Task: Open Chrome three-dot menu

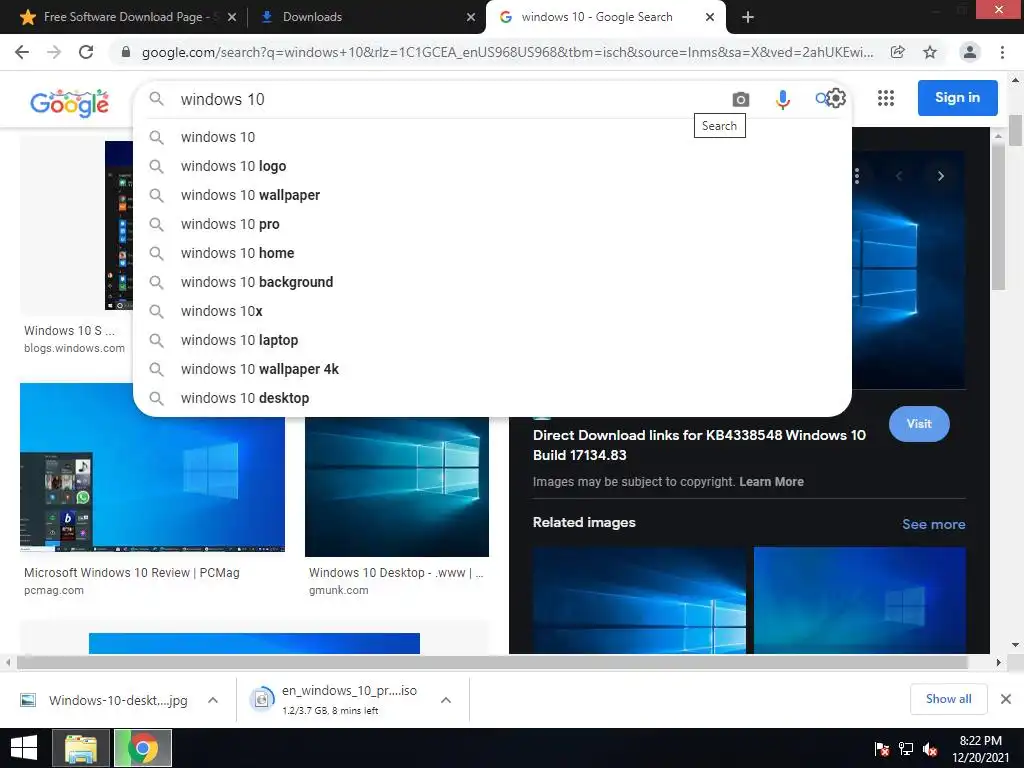Action: (1002, 52)
